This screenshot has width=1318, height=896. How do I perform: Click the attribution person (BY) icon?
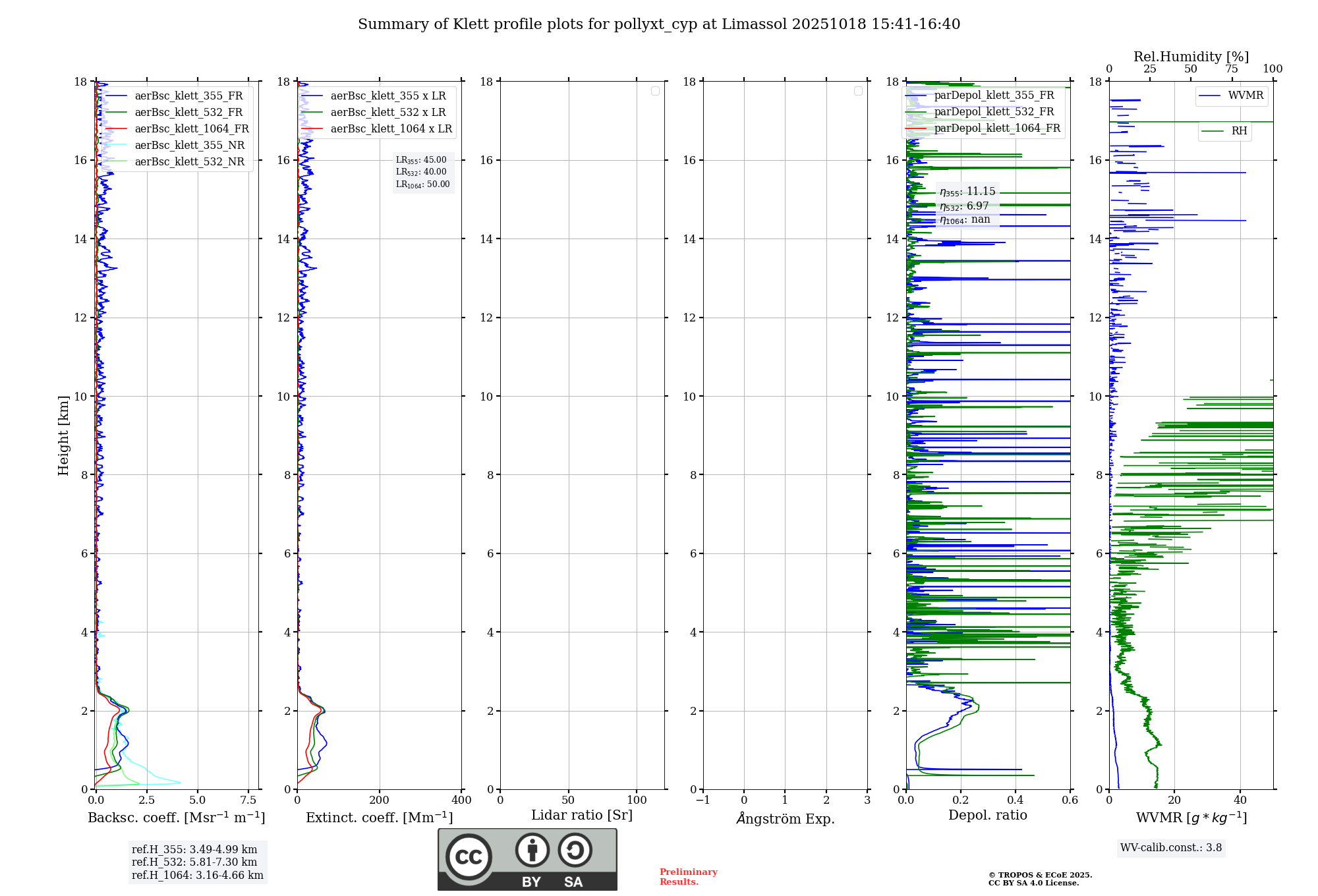click(532, 850)
